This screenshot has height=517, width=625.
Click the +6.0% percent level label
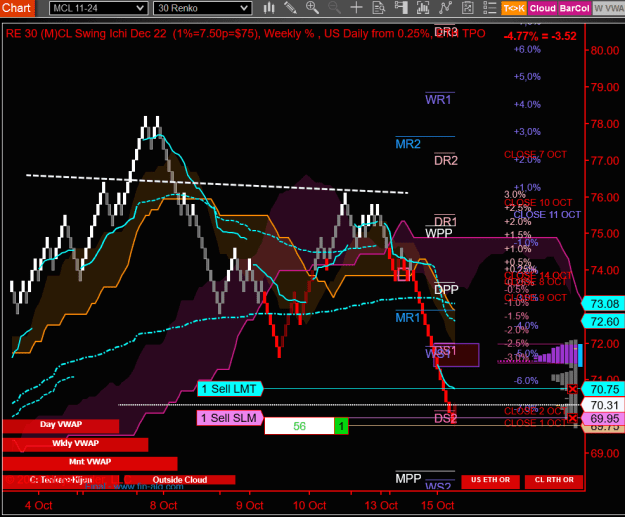coord(527,49)
